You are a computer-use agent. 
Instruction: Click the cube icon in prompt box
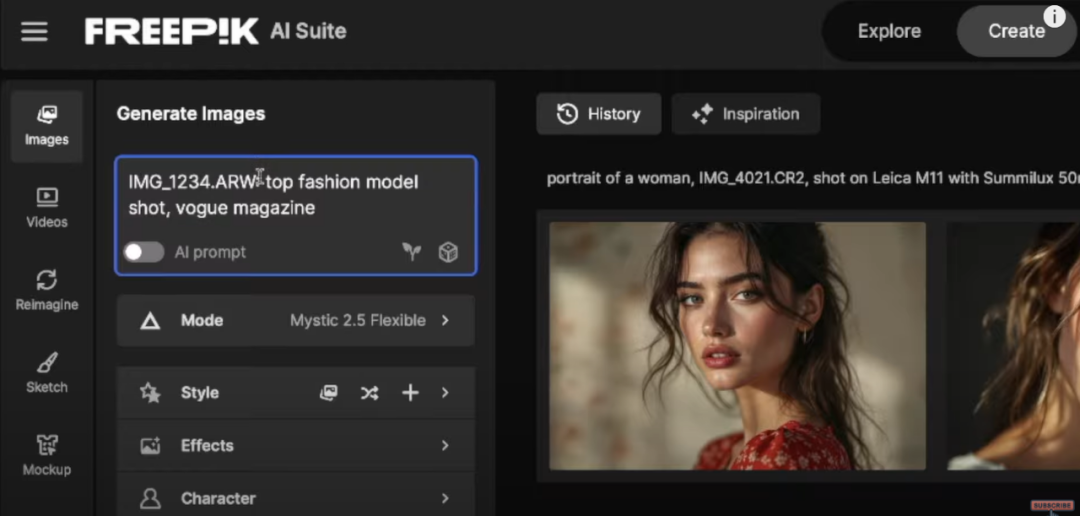[x=448, y=252]
